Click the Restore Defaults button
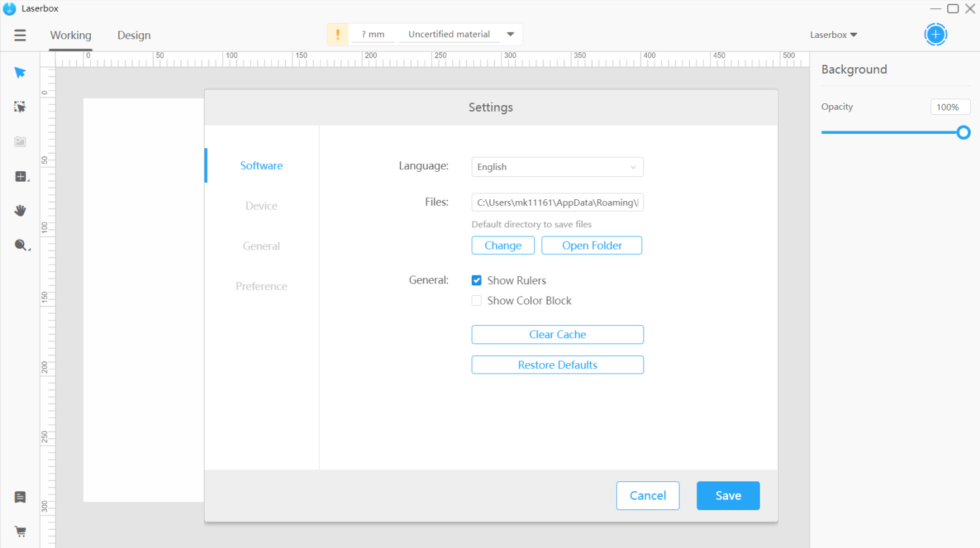 pyautogui.click(x=557, y=365)
